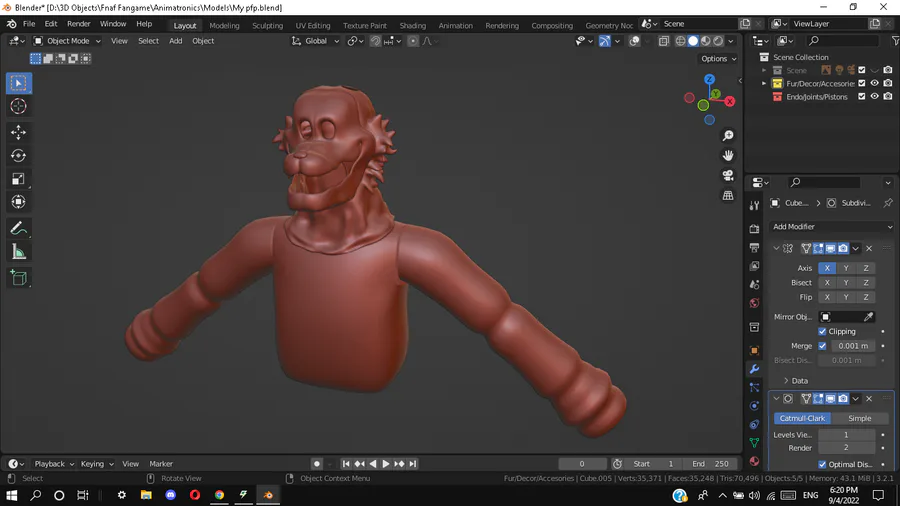Open the Global transform orientation dropdown
This screenshot has height=506, width=900.
[x=316, y=41]
